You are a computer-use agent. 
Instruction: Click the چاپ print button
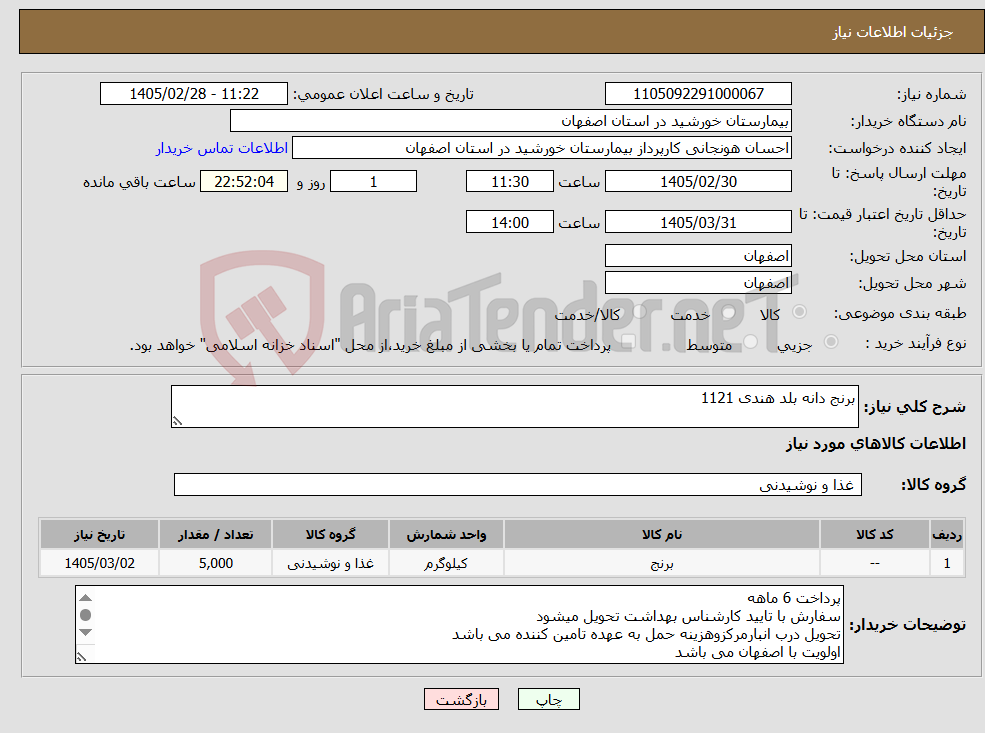548,700
